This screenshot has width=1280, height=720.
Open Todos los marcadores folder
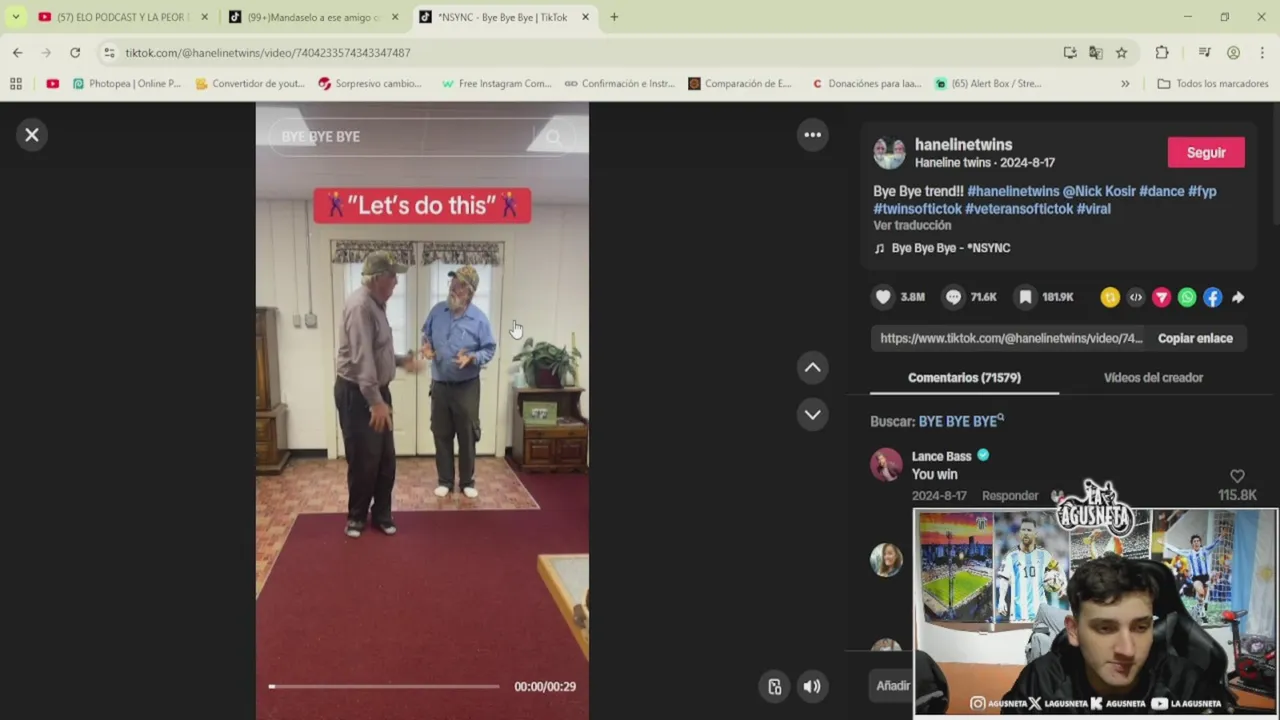coord(1213,84)
